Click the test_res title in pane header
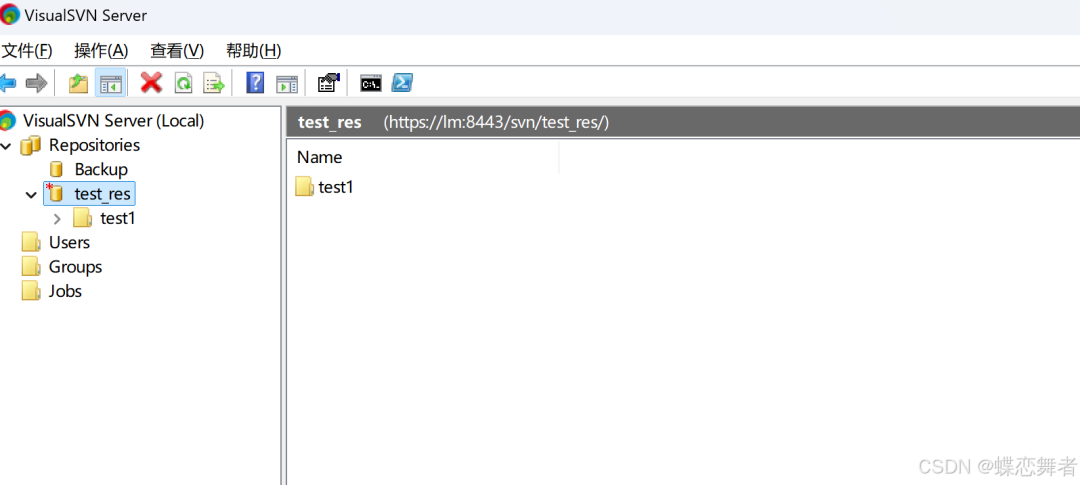 tap(330, 123)
